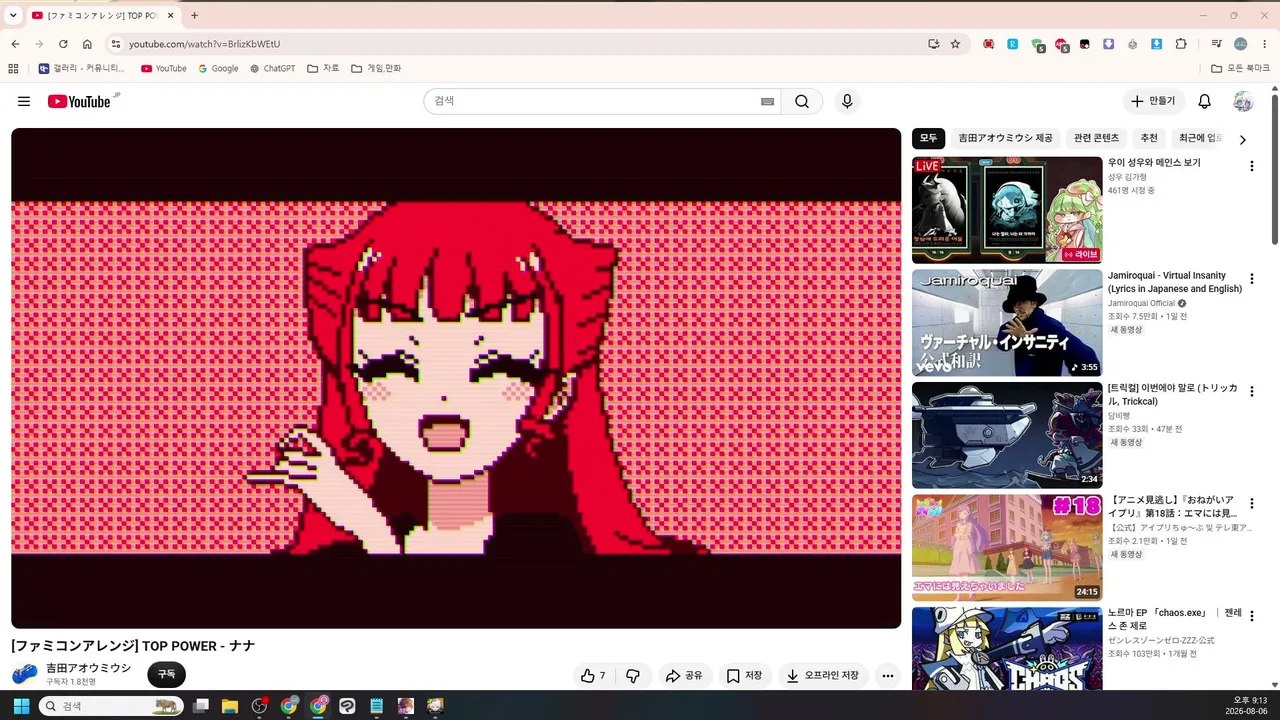1280x720 pixels.
Task: Like the video with thumbs up
Action: [593, 676]
